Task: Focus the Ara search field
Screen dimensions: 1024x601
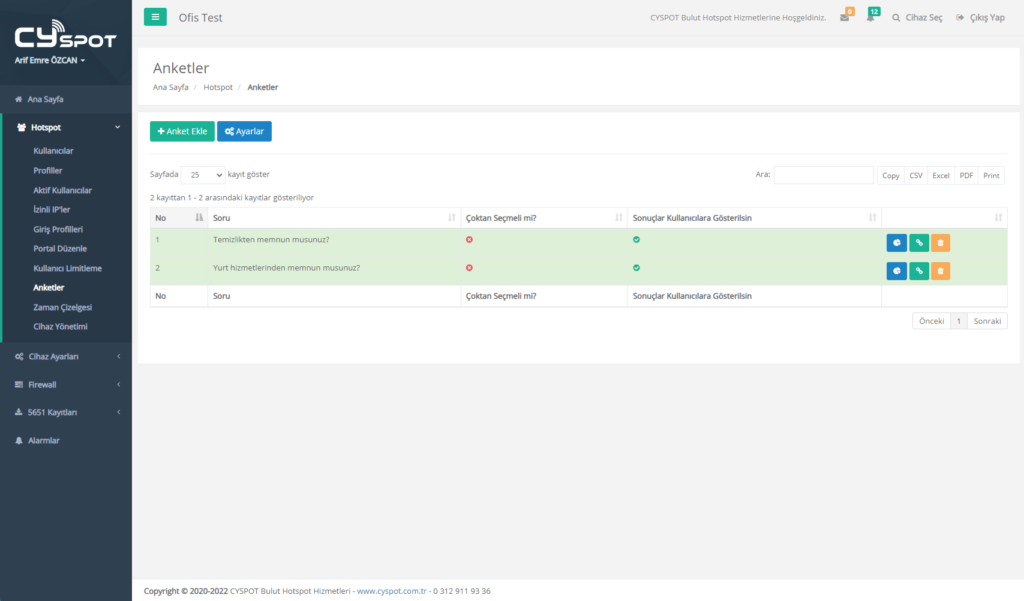Action: (823, 175)
